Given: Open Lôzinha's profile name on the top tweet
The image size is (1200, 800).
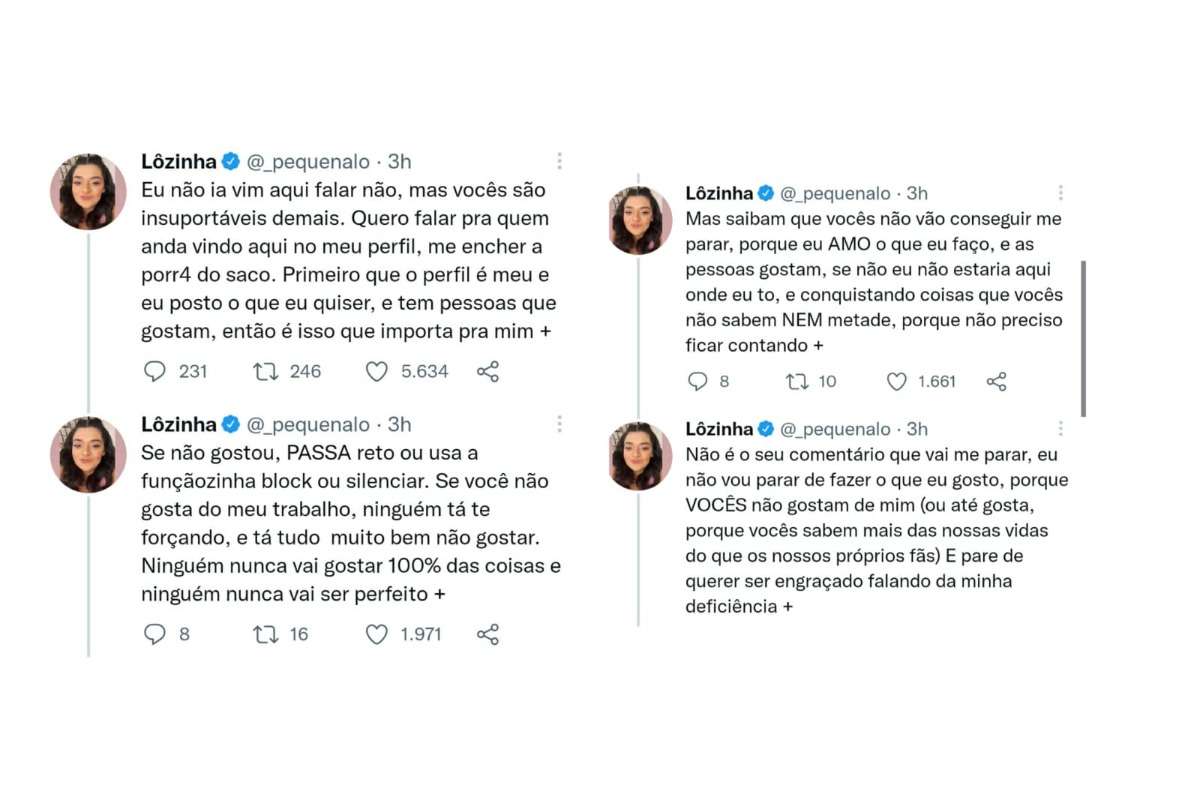Looking at the screenshot, I should coord(178,160).
